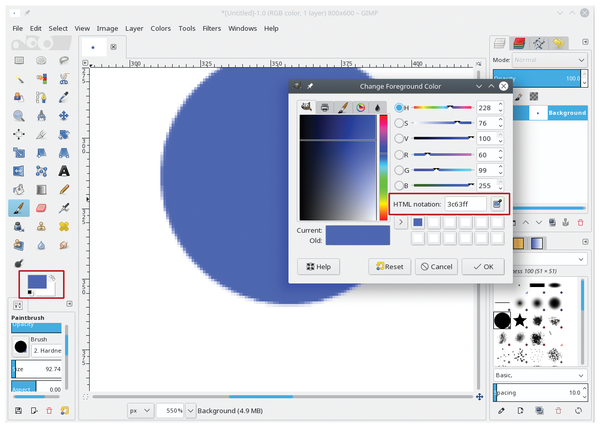Open the File menu
This screenshot has height=428, width=600.
[x=18, y=28]
